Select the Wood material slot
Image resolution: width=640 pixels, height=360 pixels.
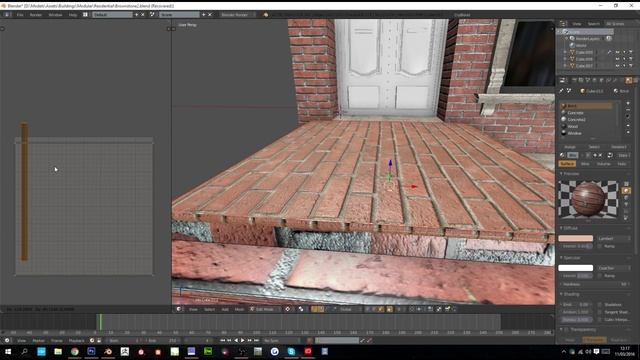coord(586,127)
